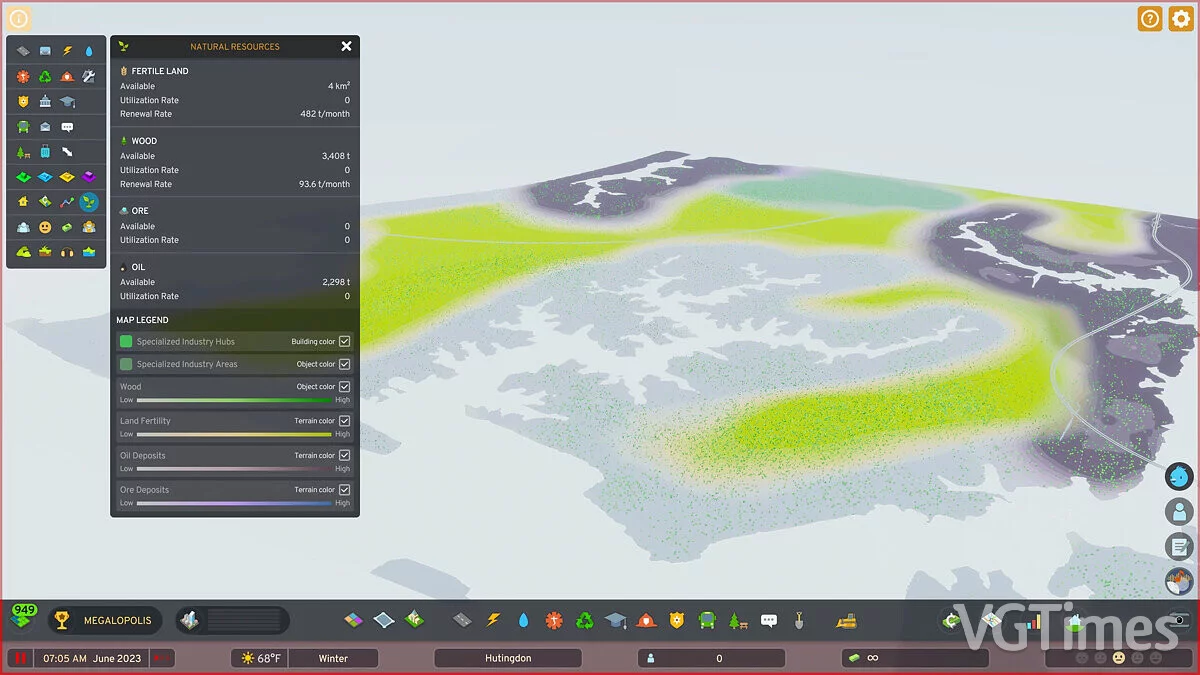
Task: Open the Parks and Recreation build menu
Action: [x=739, y=620]
